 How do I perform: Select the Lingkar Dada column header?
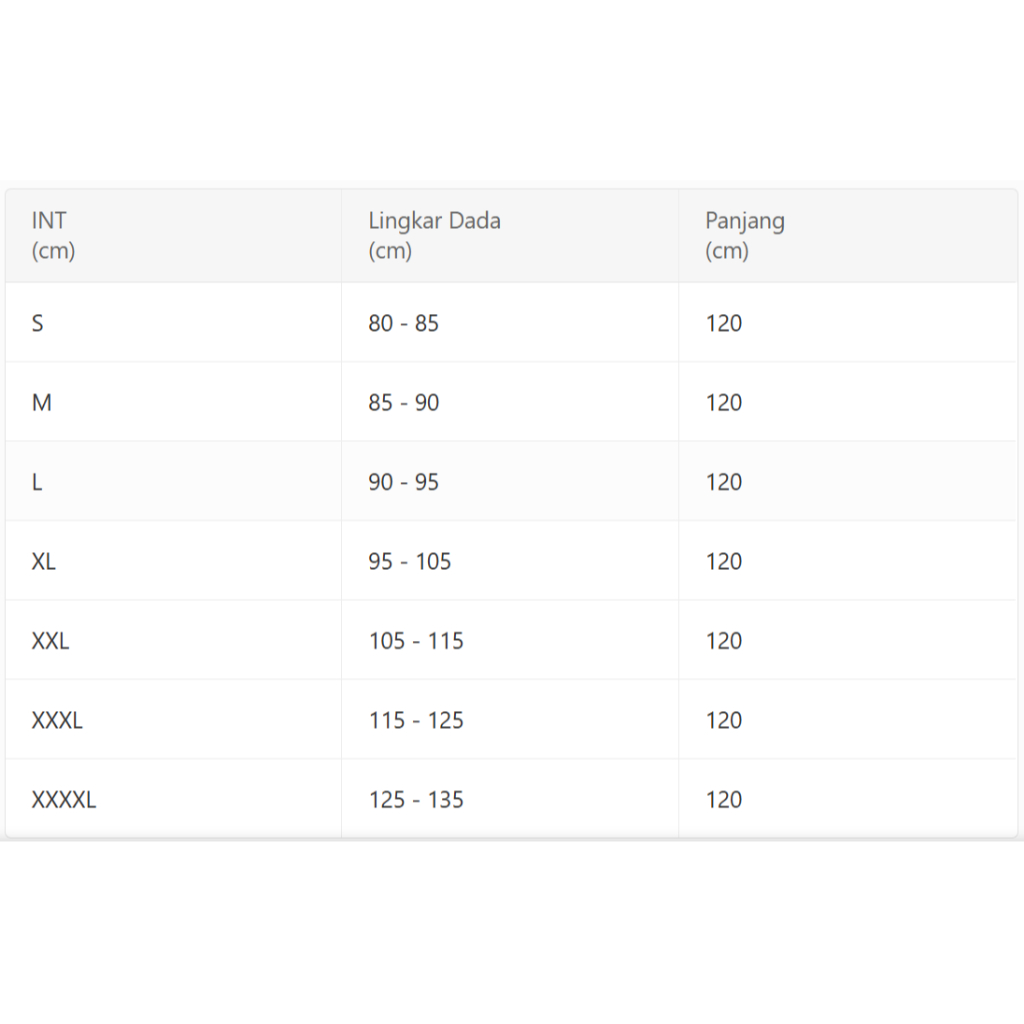[434, 235]
